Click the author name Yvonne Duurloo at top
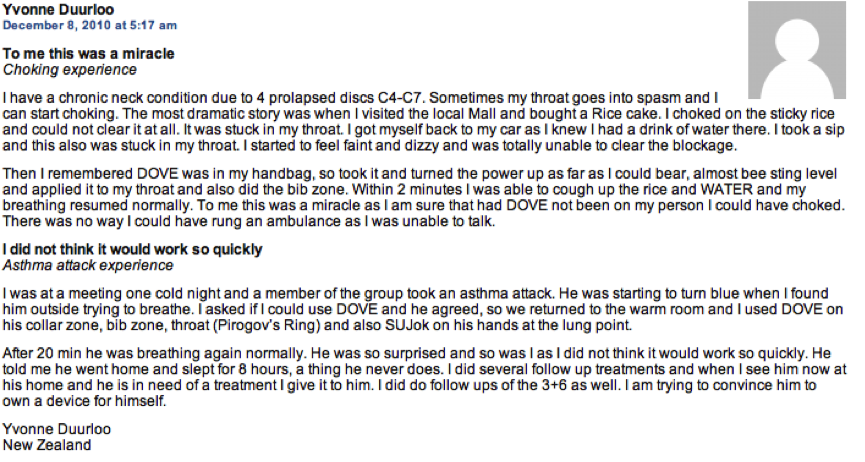This screenshot has width=865, height=462. pyautogui.click(x=58, y=9)
